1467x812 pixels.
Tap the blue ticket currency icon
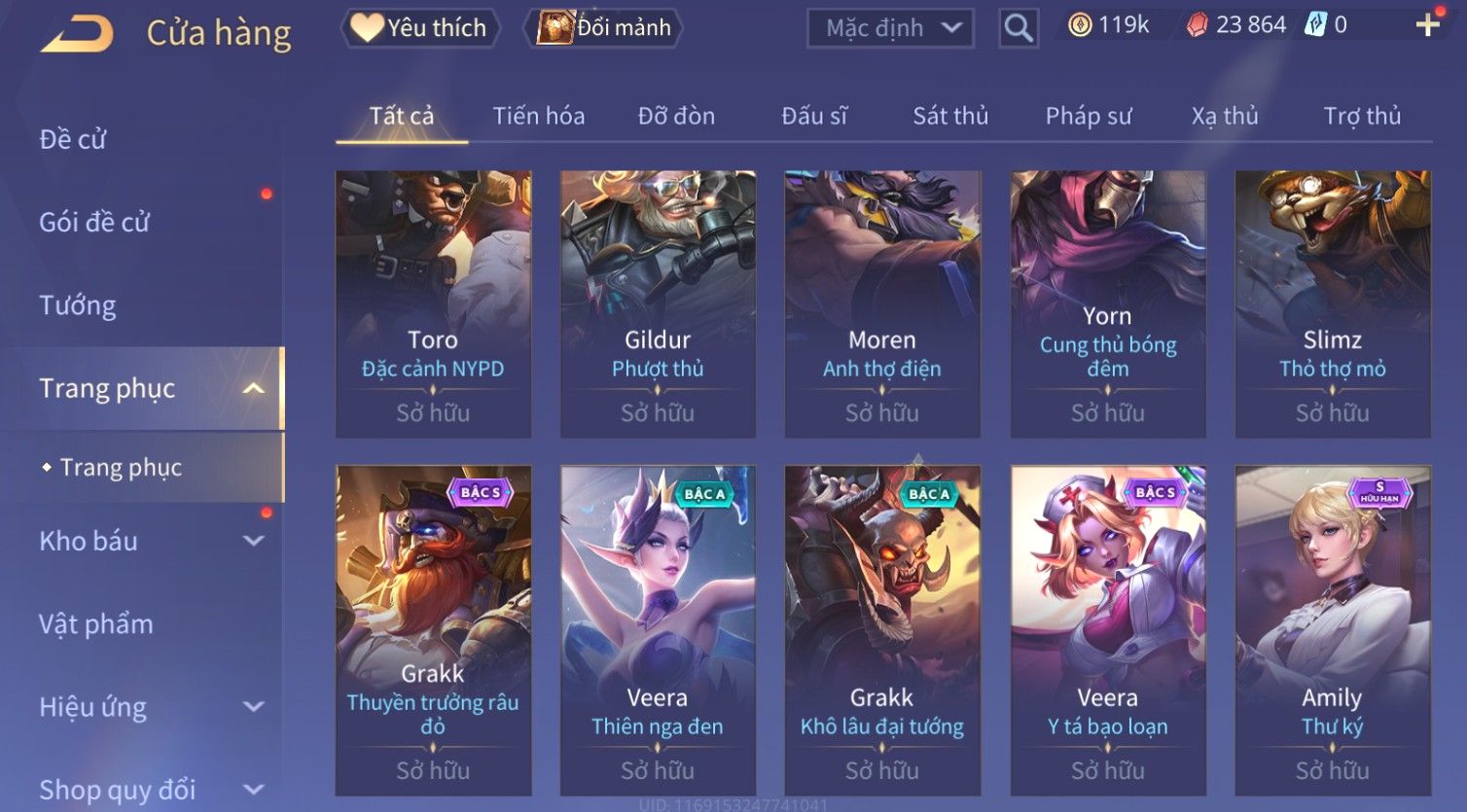click(1315, 25)
